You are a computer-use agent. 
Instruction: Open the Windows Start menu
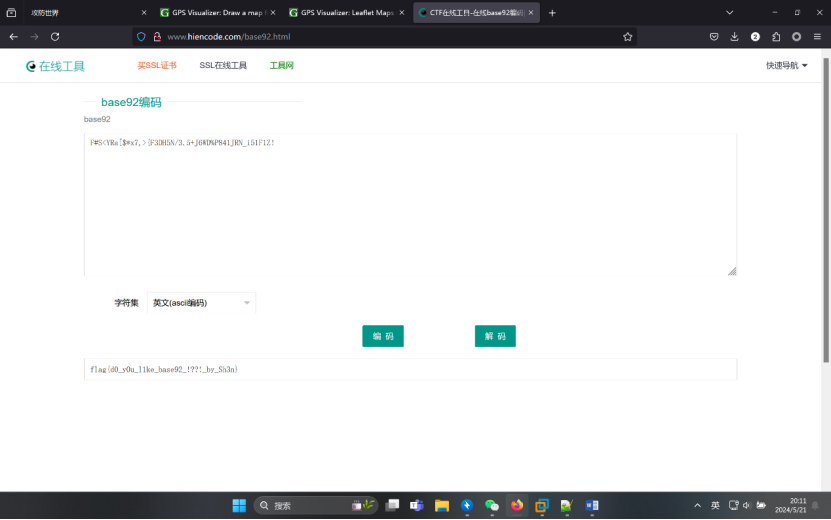tap(240, 505)
